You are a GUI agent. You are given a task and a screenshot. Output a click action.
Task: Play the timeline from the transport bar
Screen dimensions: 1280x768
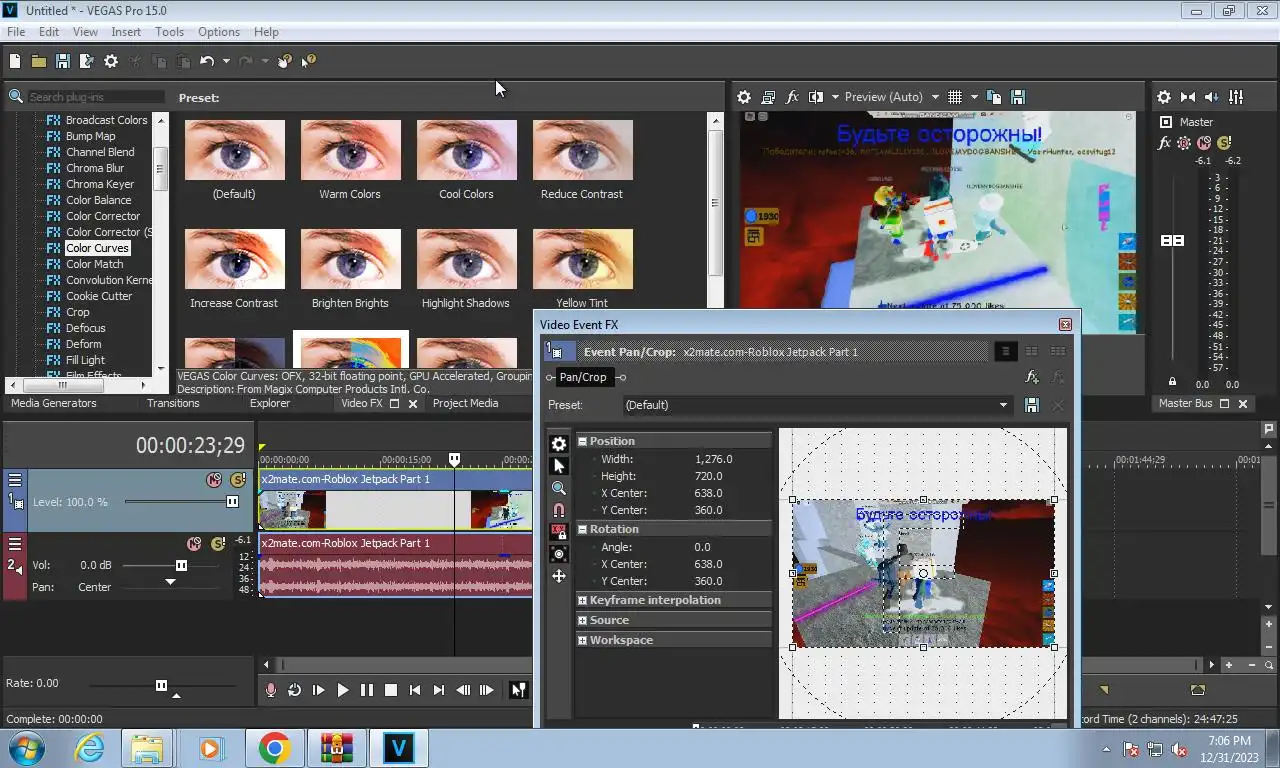[343, 690]
